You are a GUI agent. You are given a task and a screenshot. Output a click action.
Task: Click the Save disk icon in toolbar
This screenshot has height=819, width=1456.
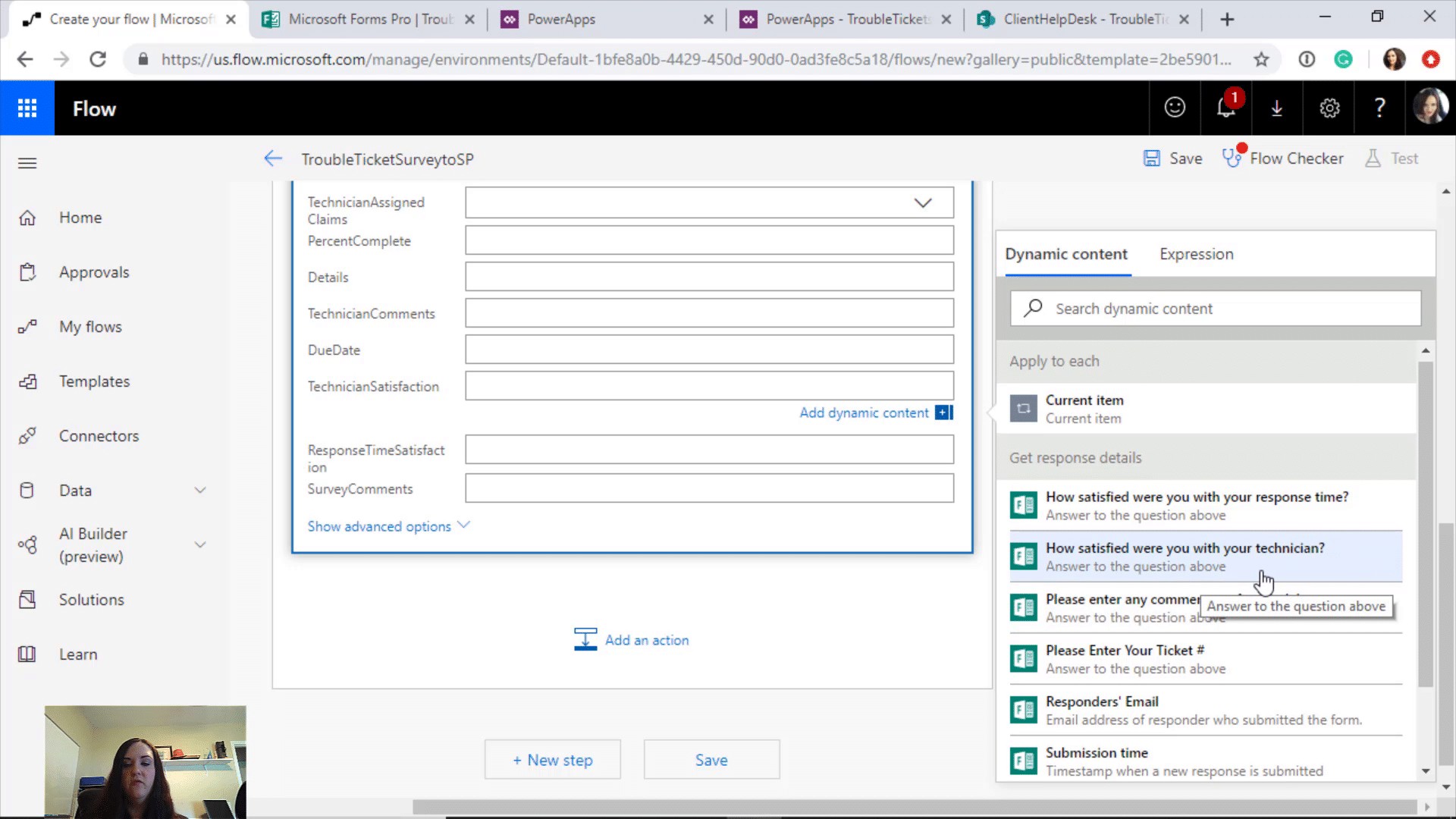click(1152, 158)
